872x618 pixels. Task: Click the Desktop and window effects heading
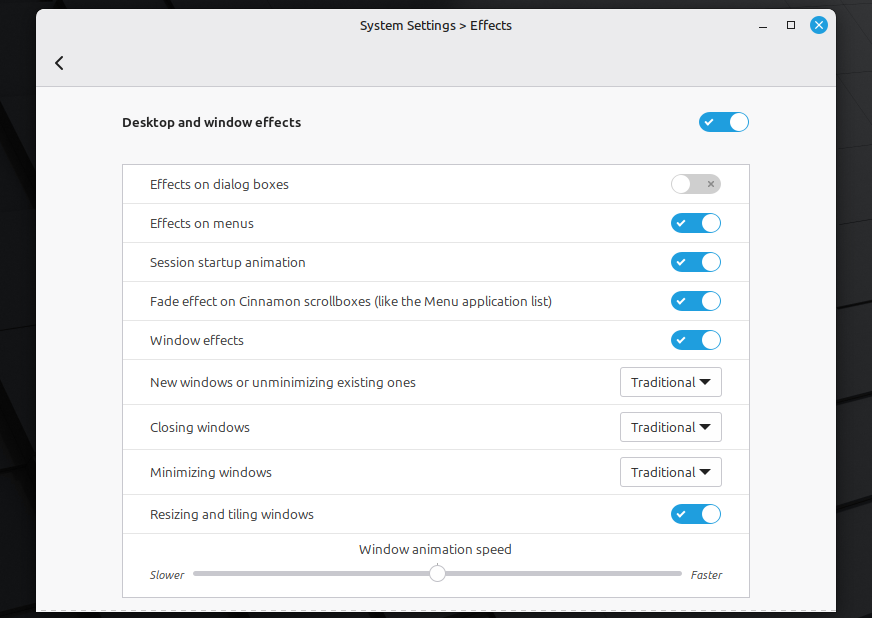click(x=211, y=122)
